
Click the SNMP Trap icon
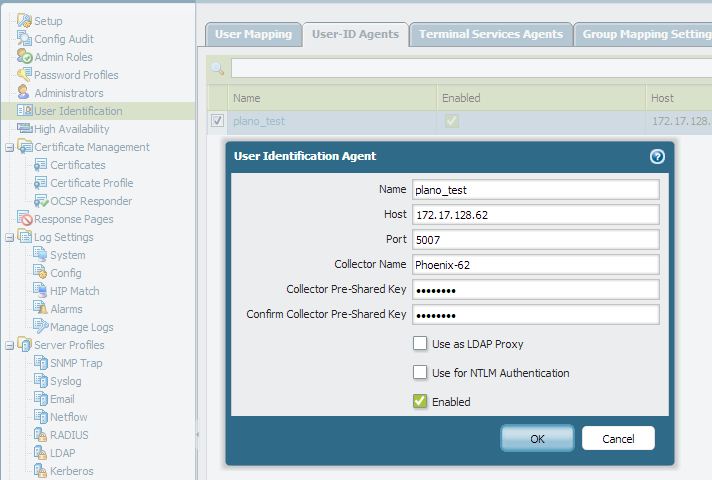click(x=41, y=363)
